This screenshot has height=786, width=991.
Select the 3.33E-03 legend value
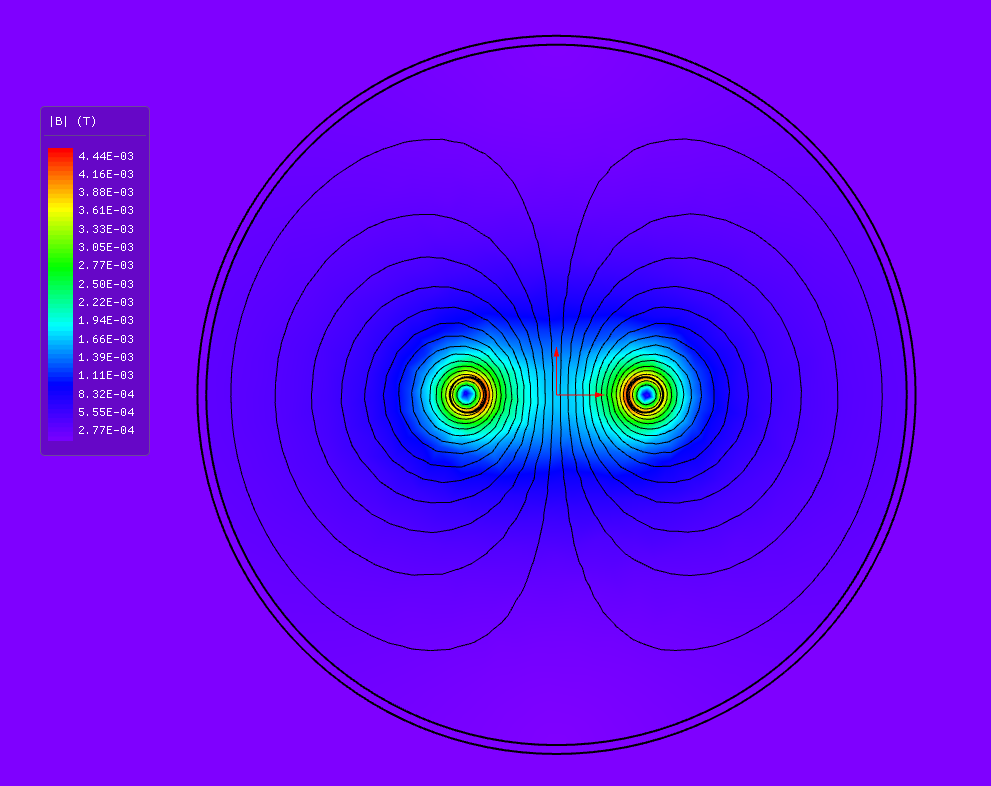click(x=106, y=229)
